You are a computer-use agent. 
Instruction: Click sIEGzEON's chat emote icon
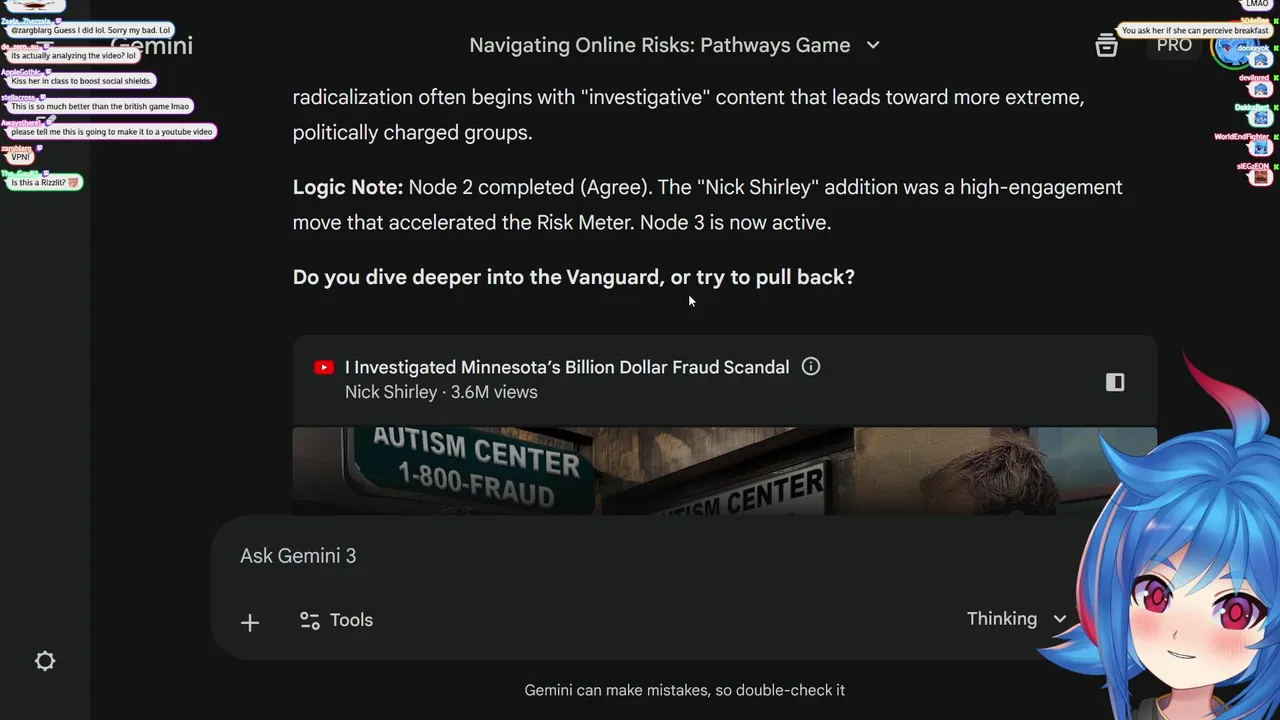[x=1260, y=176]
